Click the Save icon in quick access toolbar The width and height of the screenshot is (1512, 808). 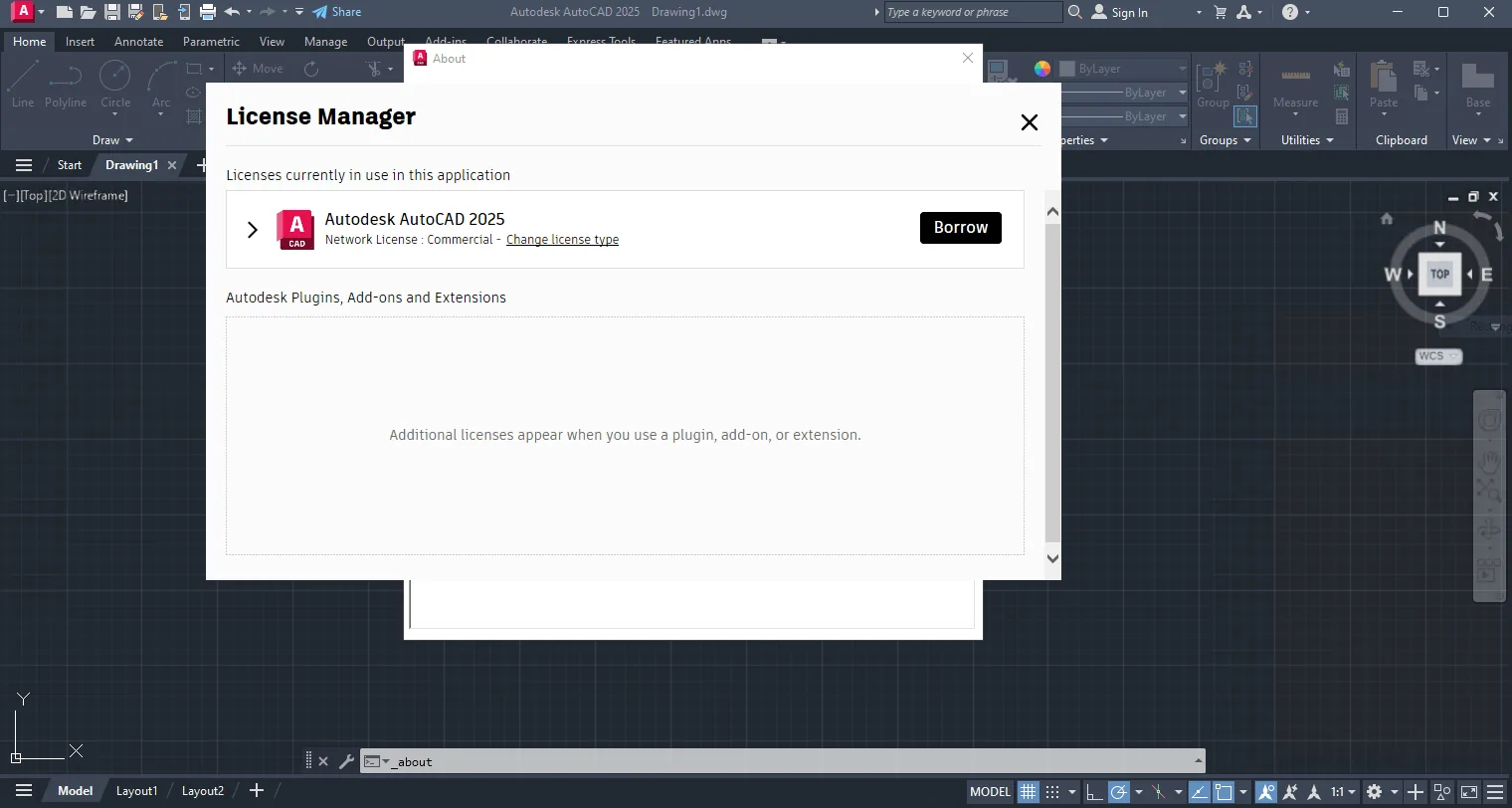coord(112,12)
